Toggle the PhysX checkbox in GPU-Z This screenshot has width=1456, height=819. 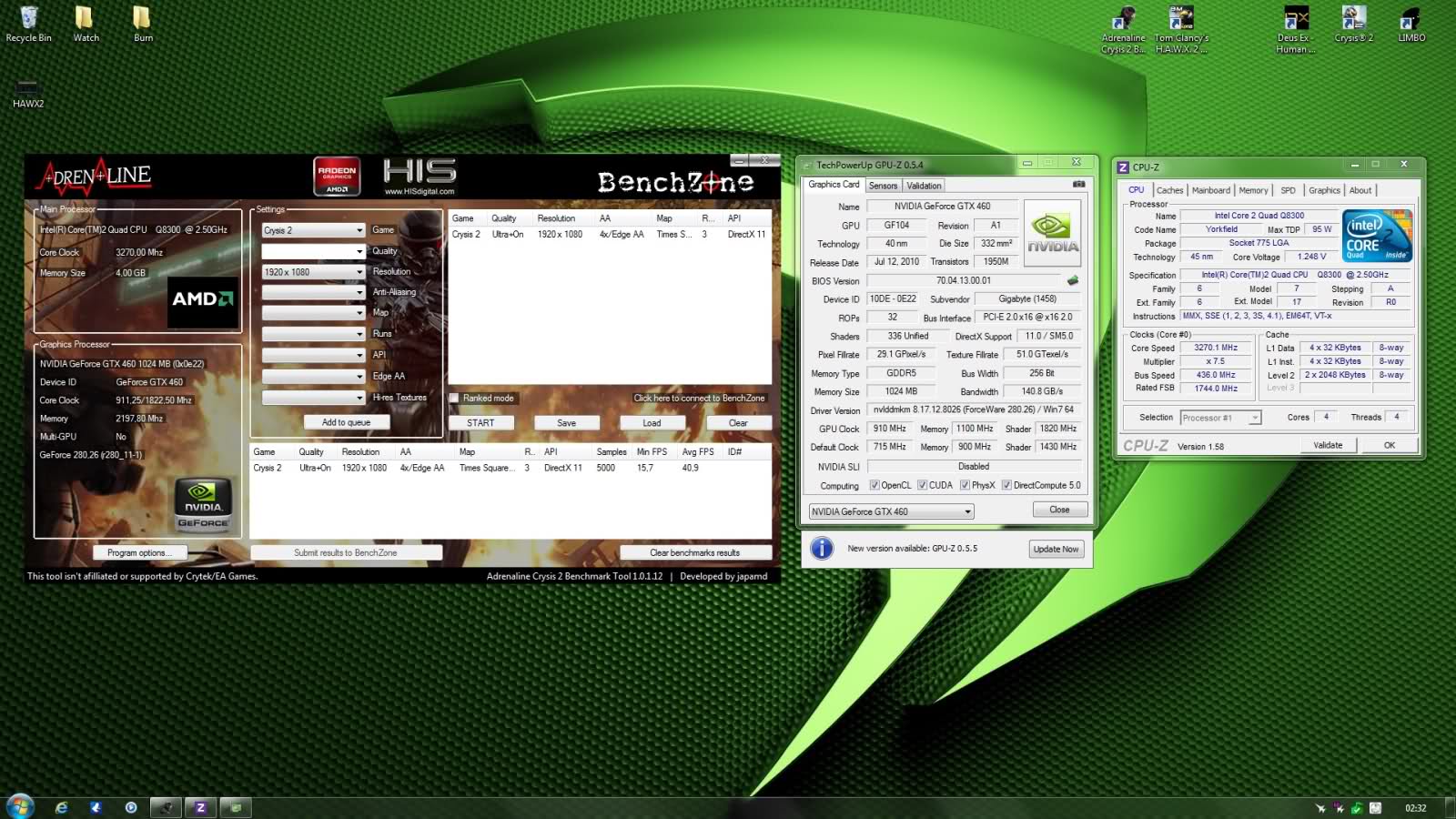click(x=965, y=485)
